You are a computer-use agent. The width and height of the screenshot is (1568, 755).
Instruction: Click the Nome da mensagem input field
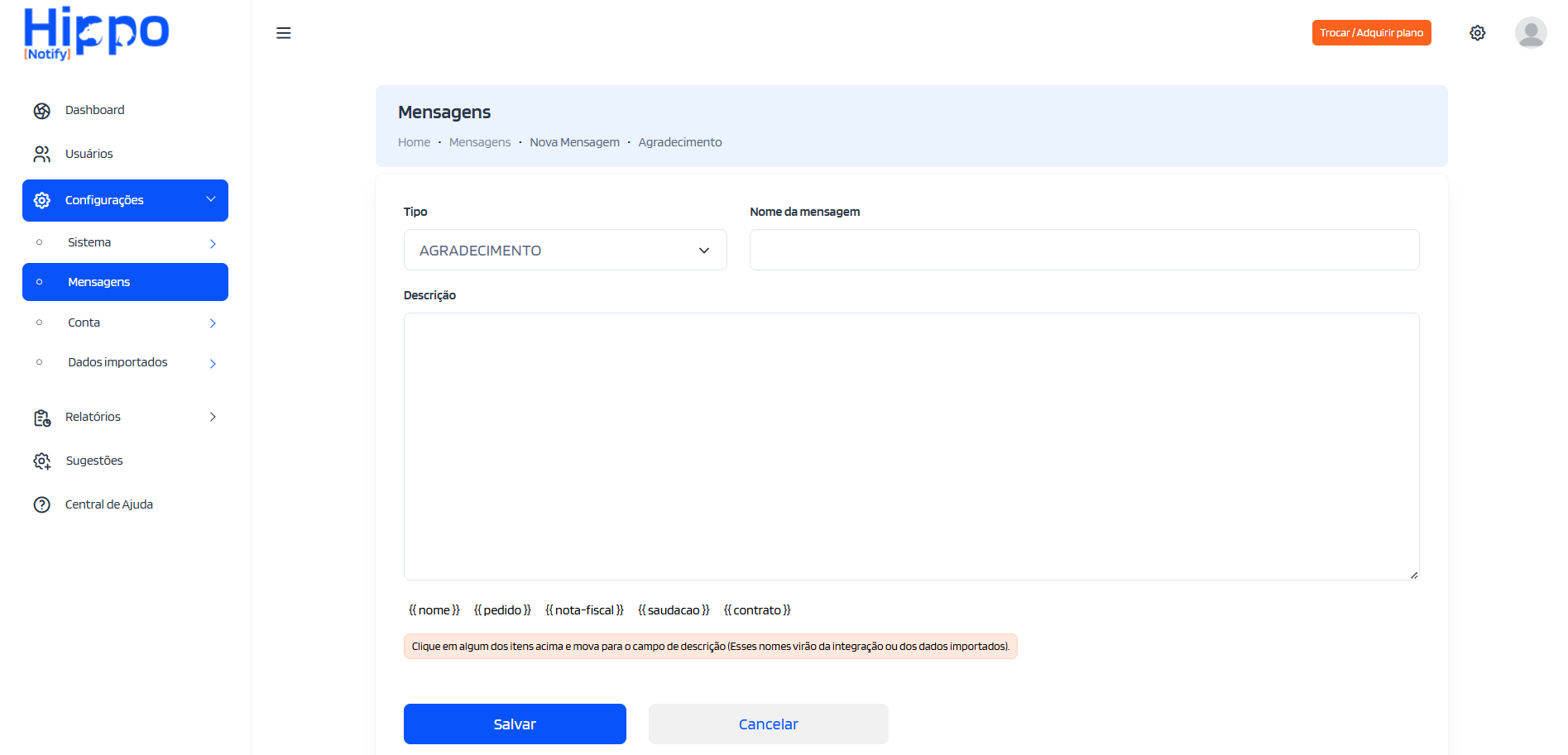(x=1084, y=251)
